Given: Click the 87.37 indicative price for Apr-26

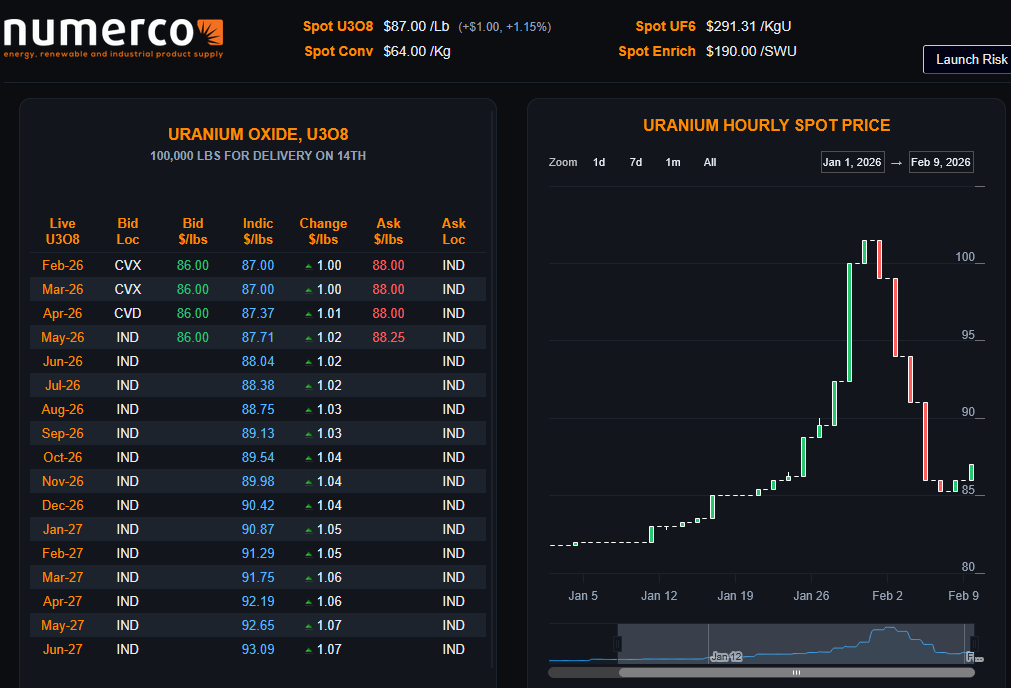Looking at the screenshot, I should [x=258, y=313].
